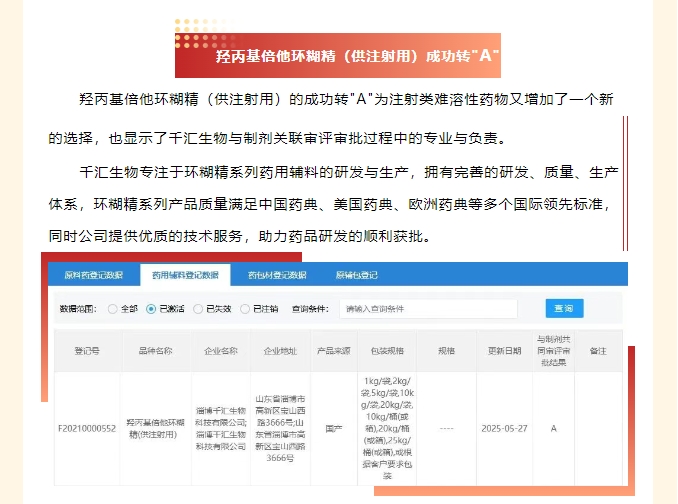Switch to the 原料药登记数据 tab
The width and height of the screenshot is (678, 504).
pyautogui.click(x=94, y=275)
